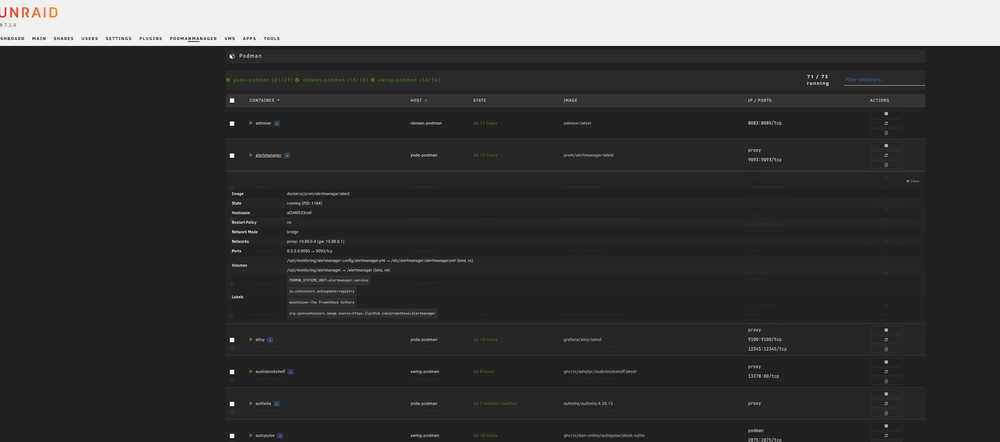Stop the adminer container
Image resolution: width=1000 pixels, height=442 pixels.
886,114
